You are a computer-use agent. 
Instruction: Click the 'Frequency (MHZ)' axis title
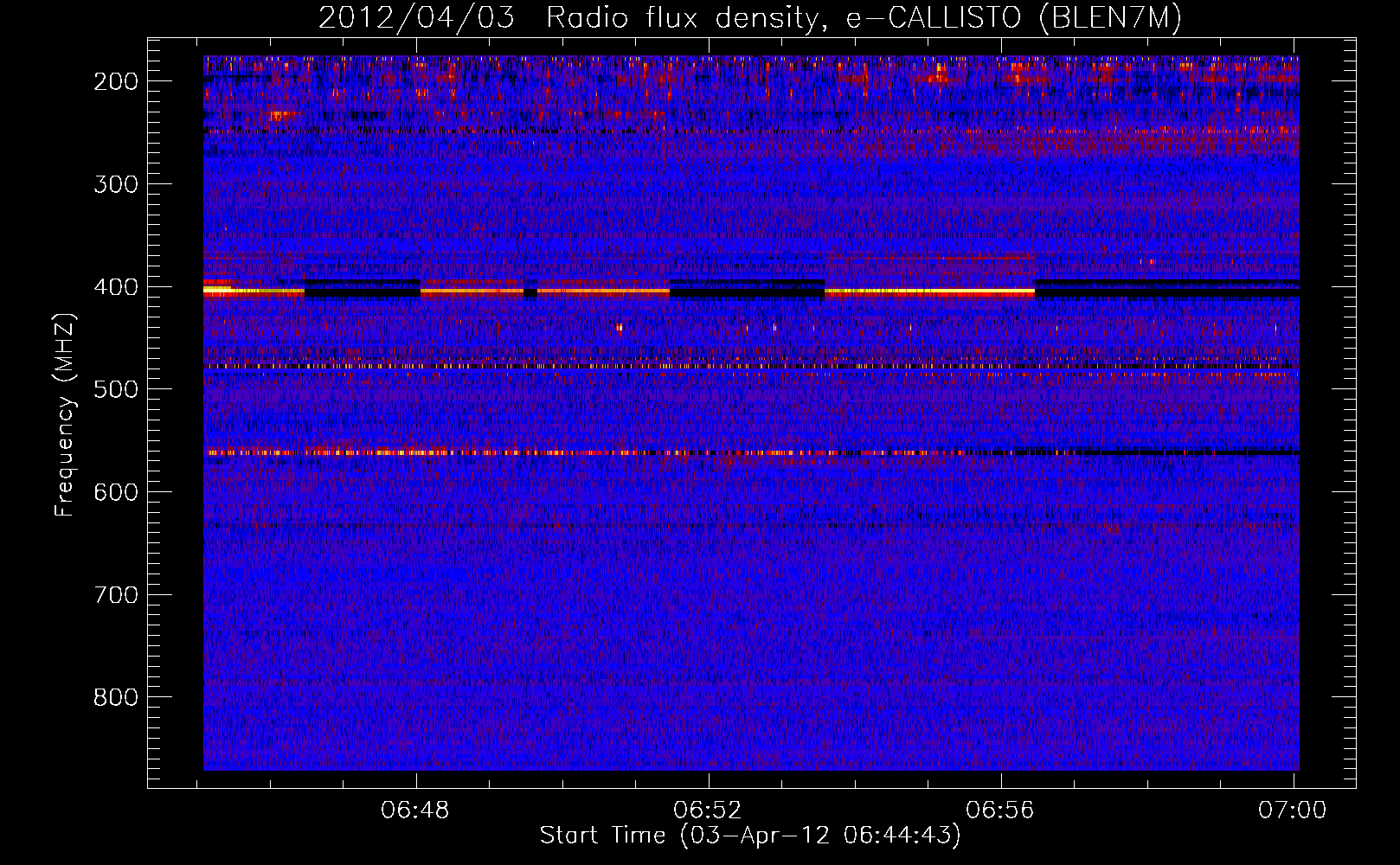65,414
